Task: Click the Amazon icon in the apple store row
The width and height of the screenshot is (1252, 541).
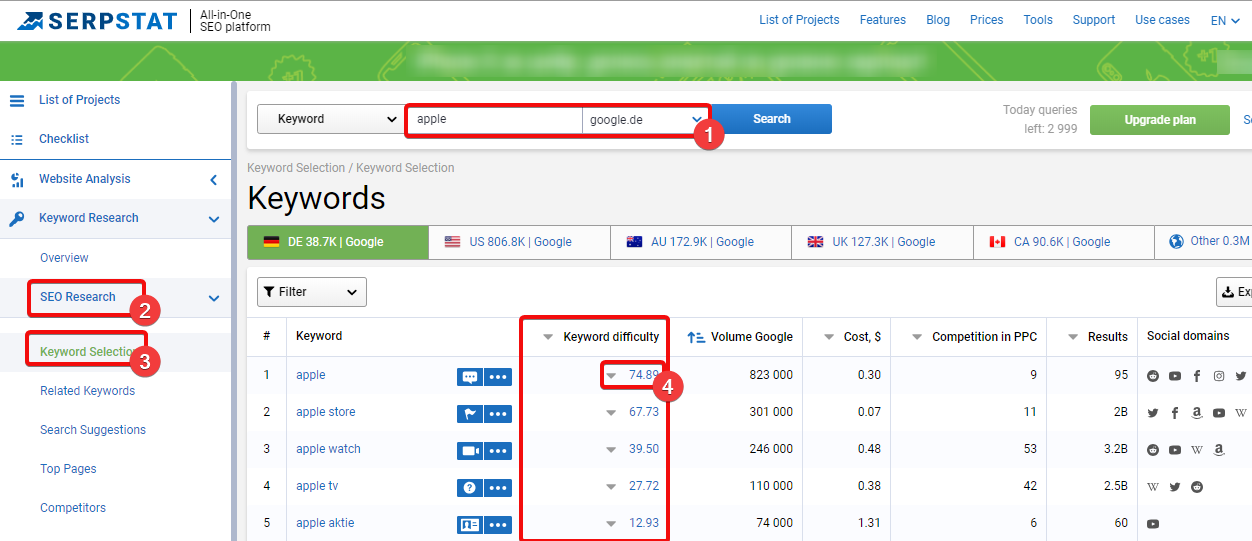Action: coord(1197,413)
